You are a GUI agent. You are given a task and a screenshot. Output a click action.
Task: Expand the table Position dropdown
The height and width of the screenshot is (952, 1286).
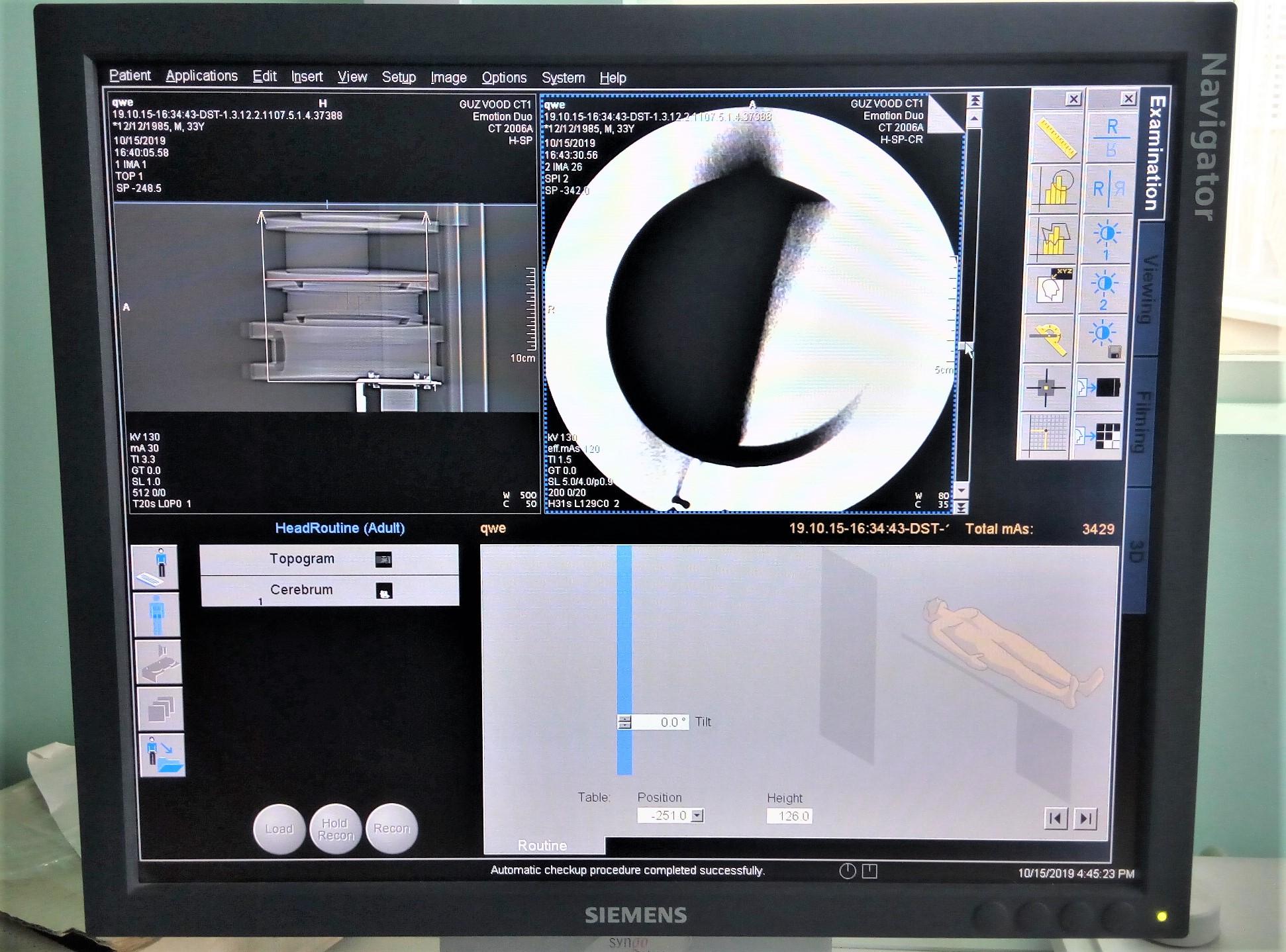697,816
